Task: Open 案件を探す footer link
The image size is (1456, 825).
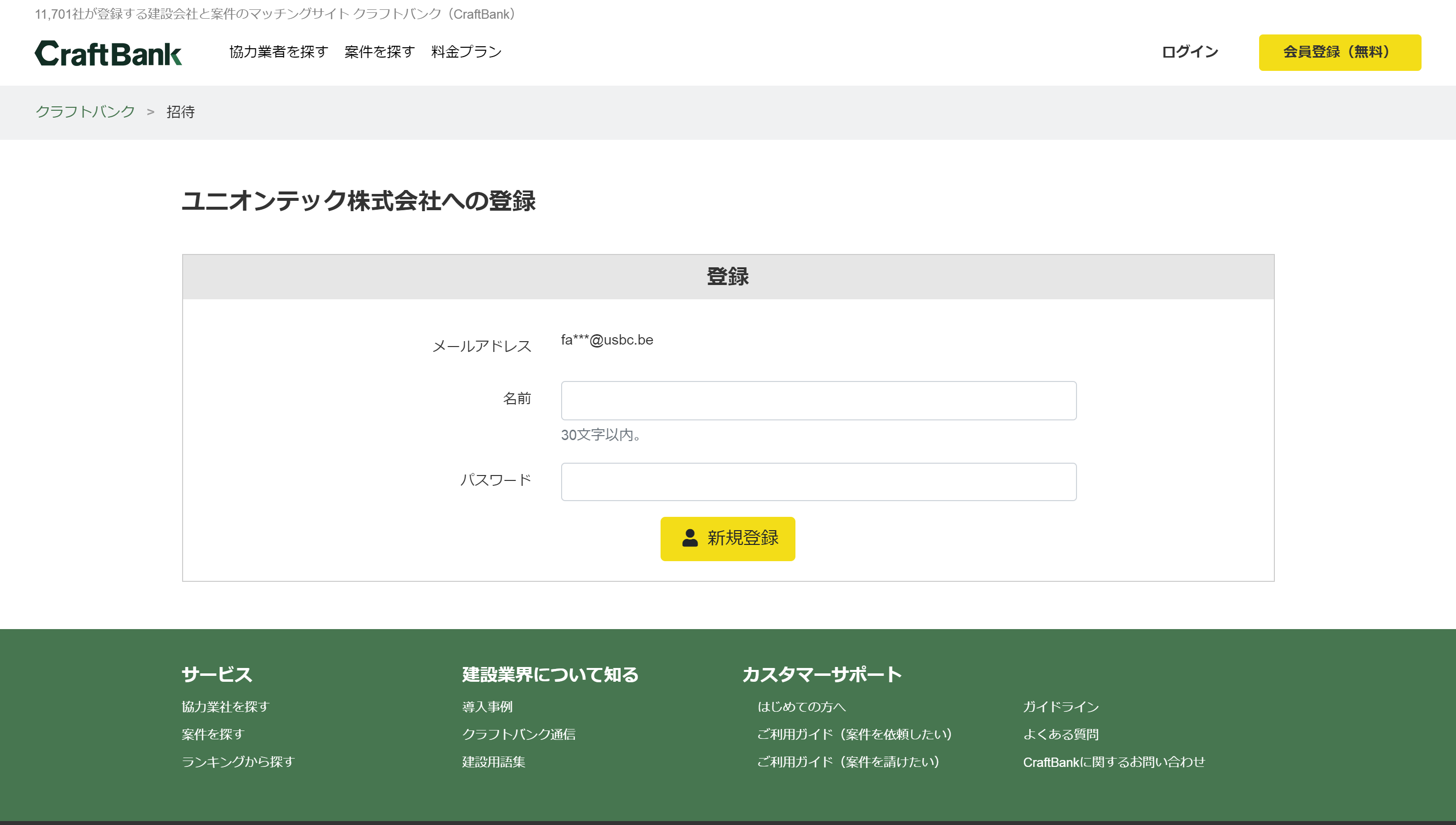Action: (x=213, y=734)
